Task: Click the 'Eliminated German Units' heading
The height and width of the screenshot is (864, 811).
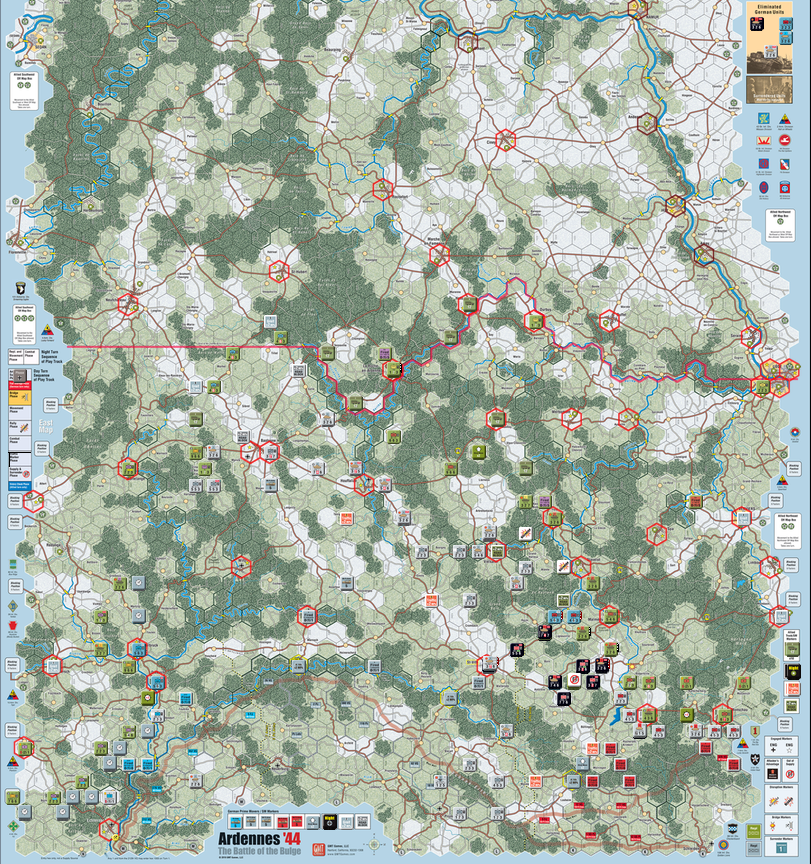Action: (x=769, y=9)
